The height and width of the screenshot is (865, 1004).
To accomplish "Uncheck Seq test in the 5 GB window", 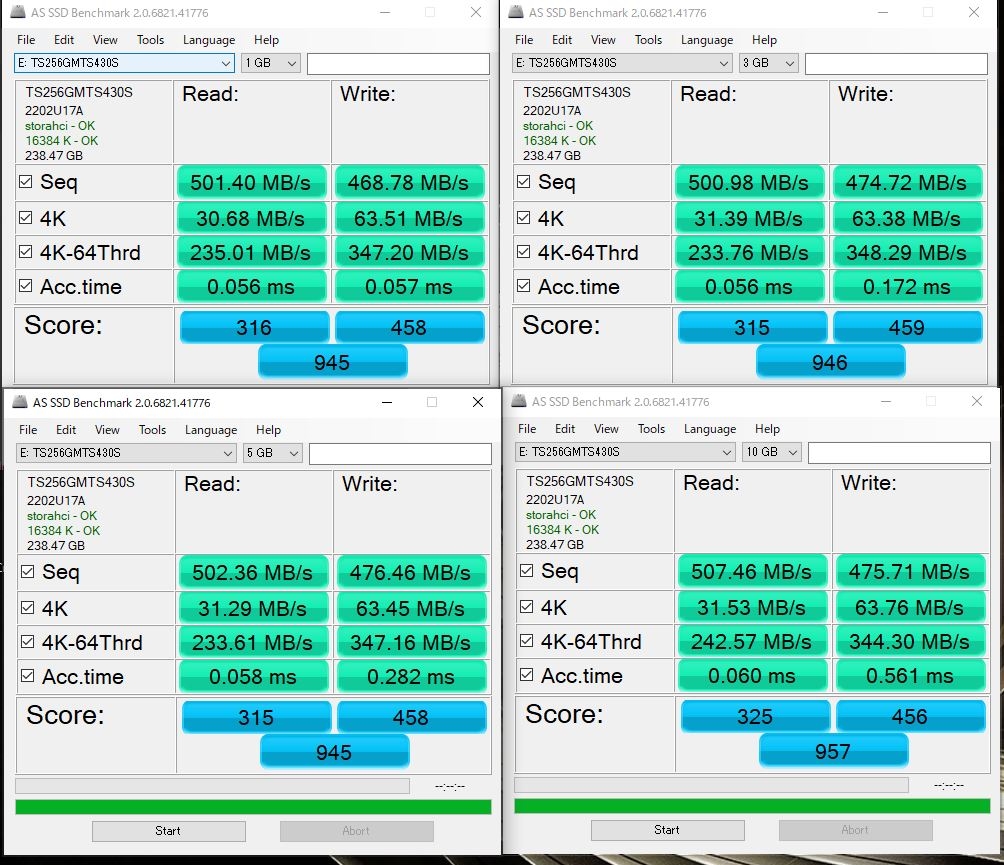I will tap(28, 572).
